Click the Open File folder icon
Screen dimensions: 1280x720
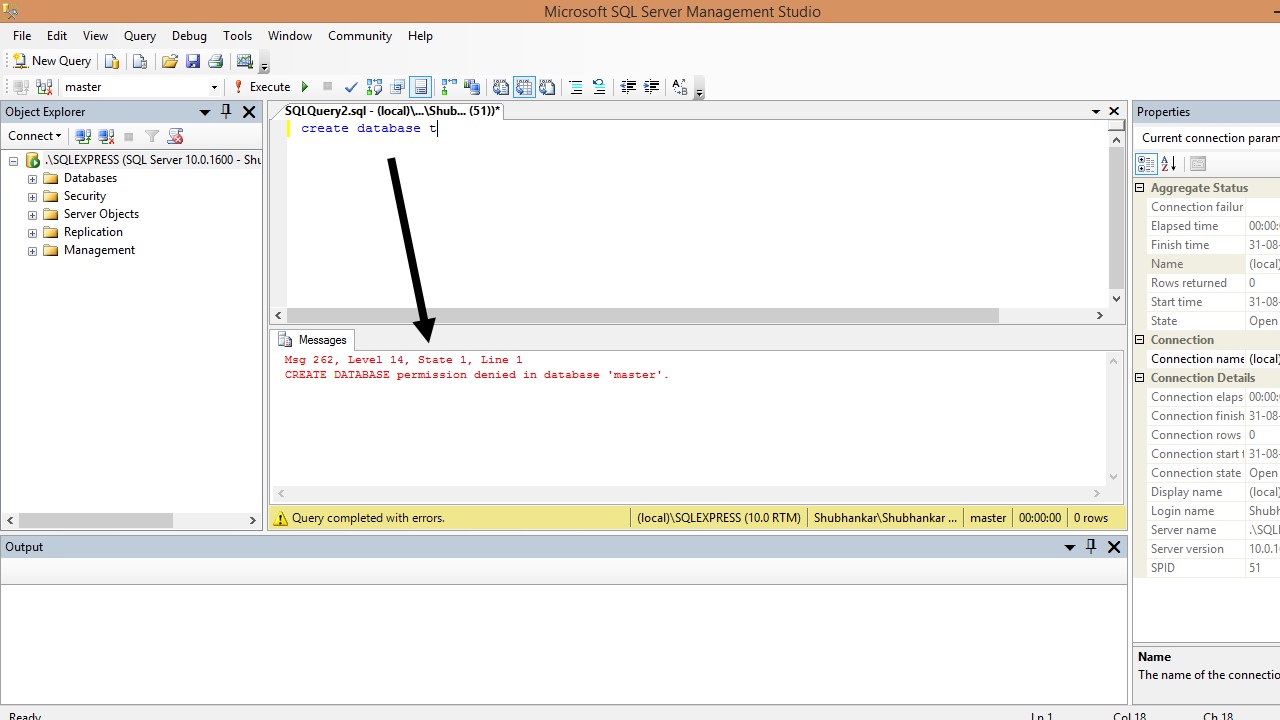(170, 61)
